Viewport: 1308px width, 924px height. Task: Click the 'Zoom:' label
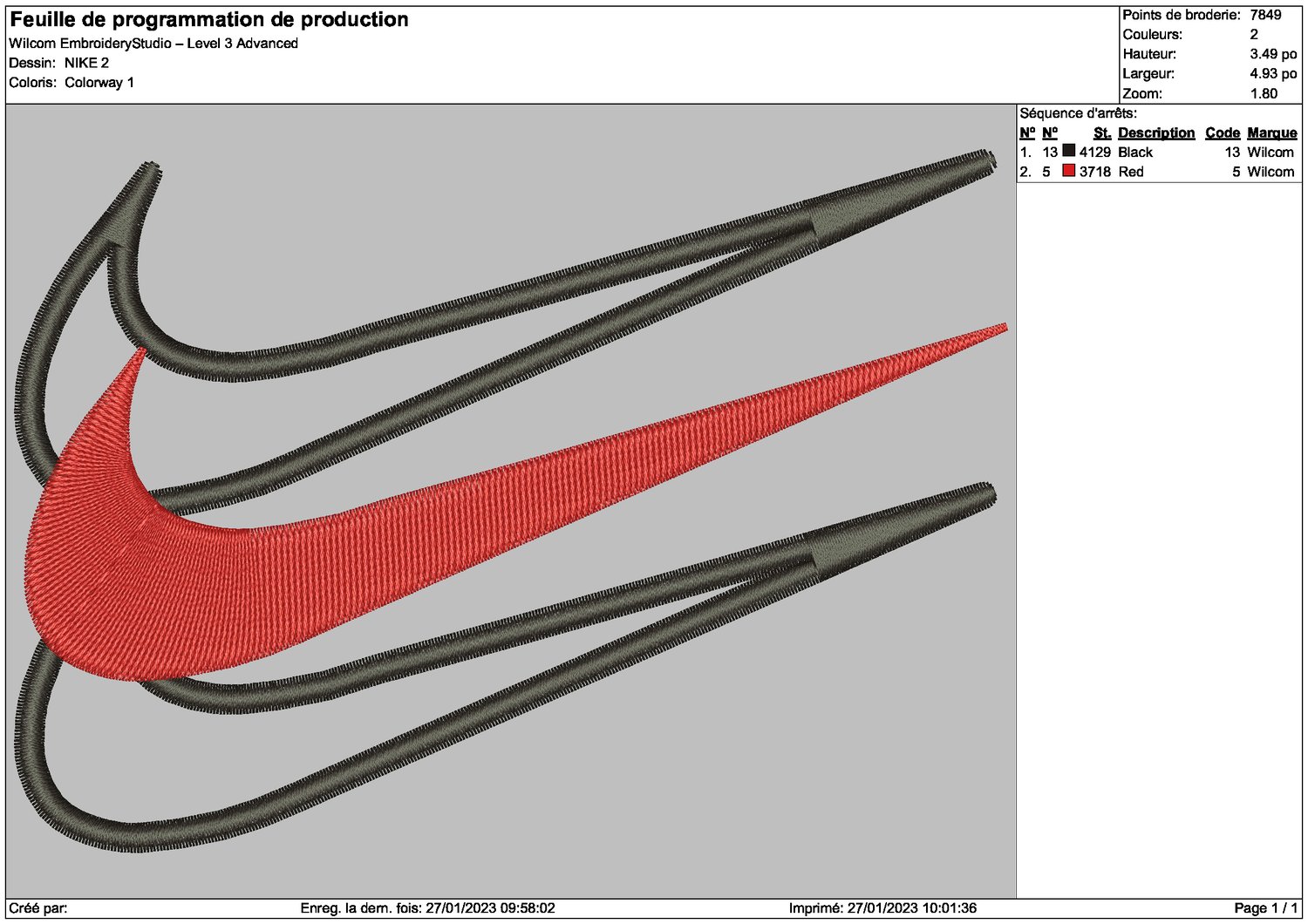pos(1142,93)
